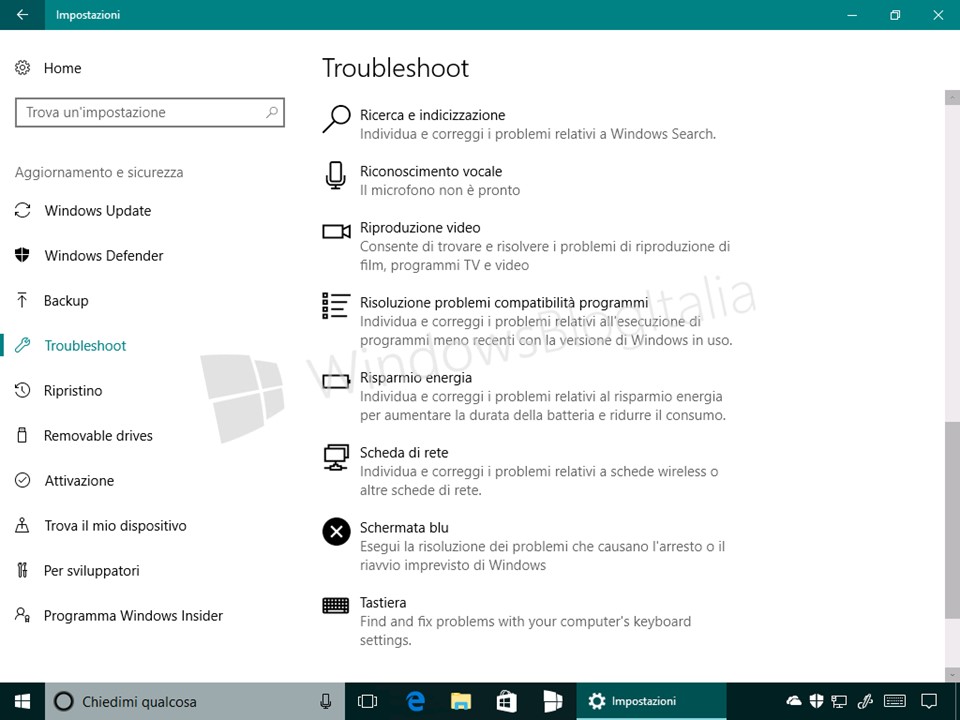Click the Riproduzione video camera icon
This screenshot has height=720, width=960.
[x=336, y=231]
